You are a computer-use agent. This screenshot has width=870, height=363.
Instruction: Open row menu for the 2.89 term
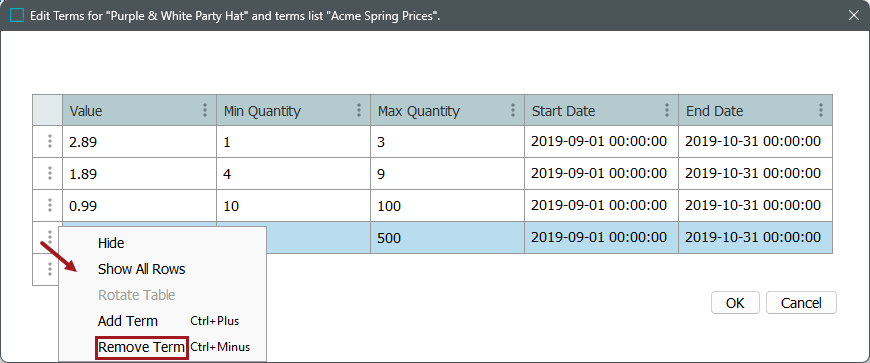tap(49, 142)
